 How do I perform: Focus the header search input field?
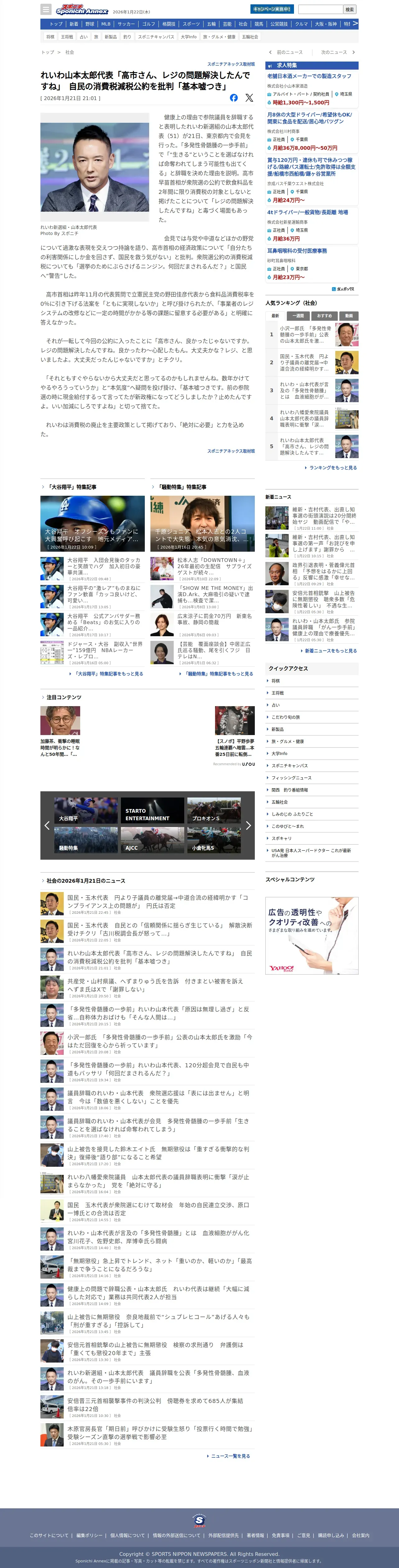(321, 10)
